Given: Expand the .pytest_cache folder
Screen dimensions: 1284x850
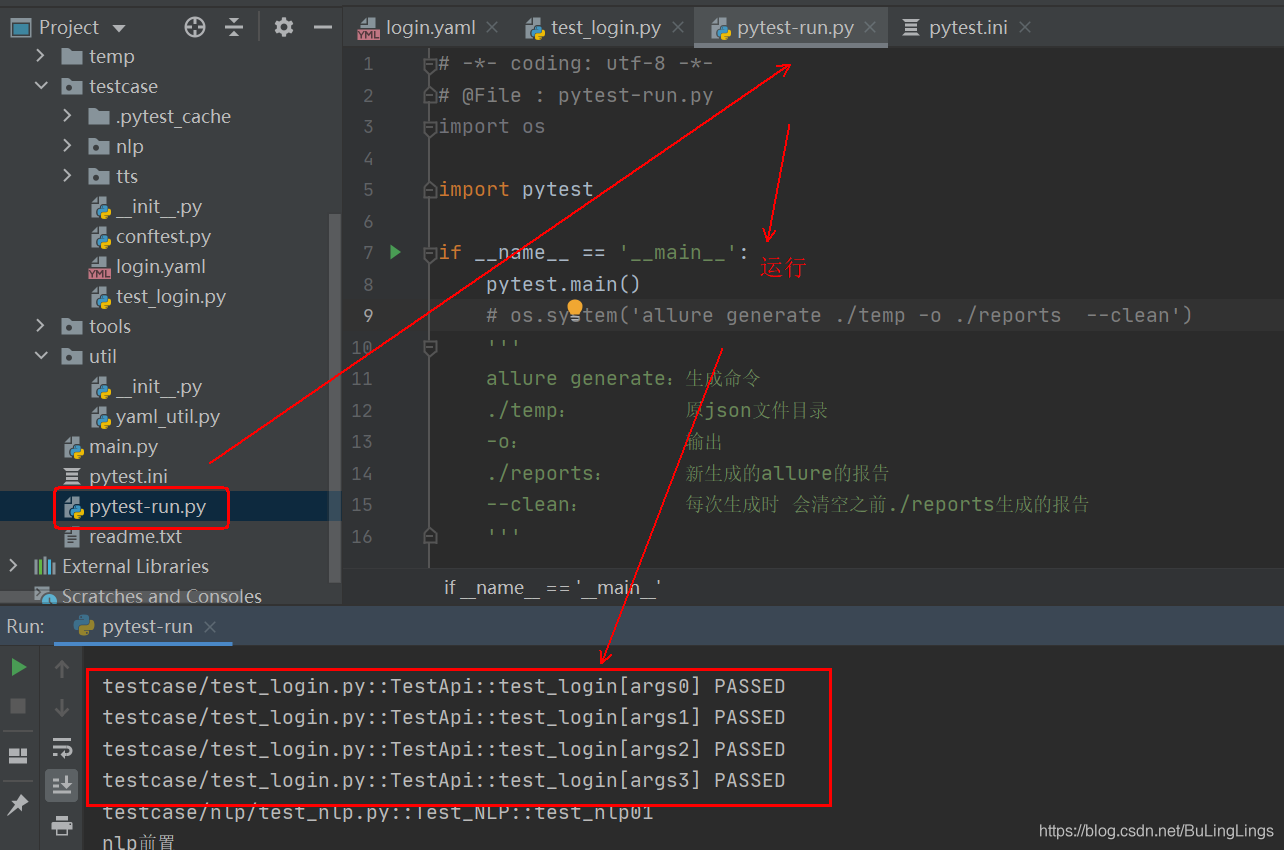Looking at the screenshot, I should (67, 116).
